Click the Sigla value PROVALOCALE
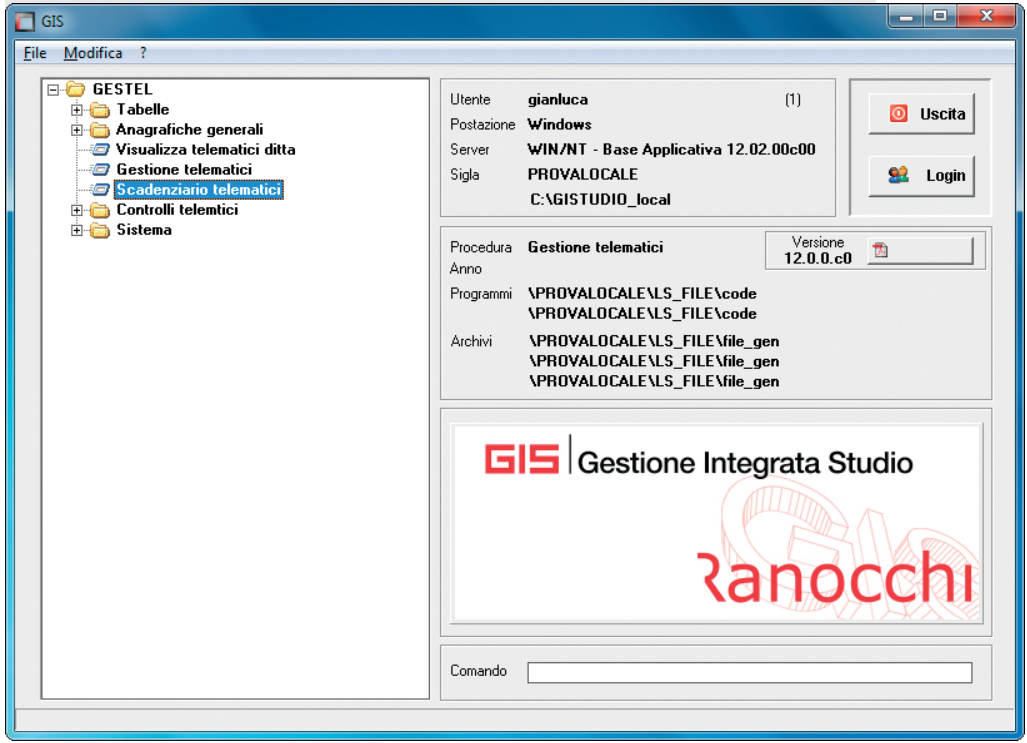 [x=583, y=174]
